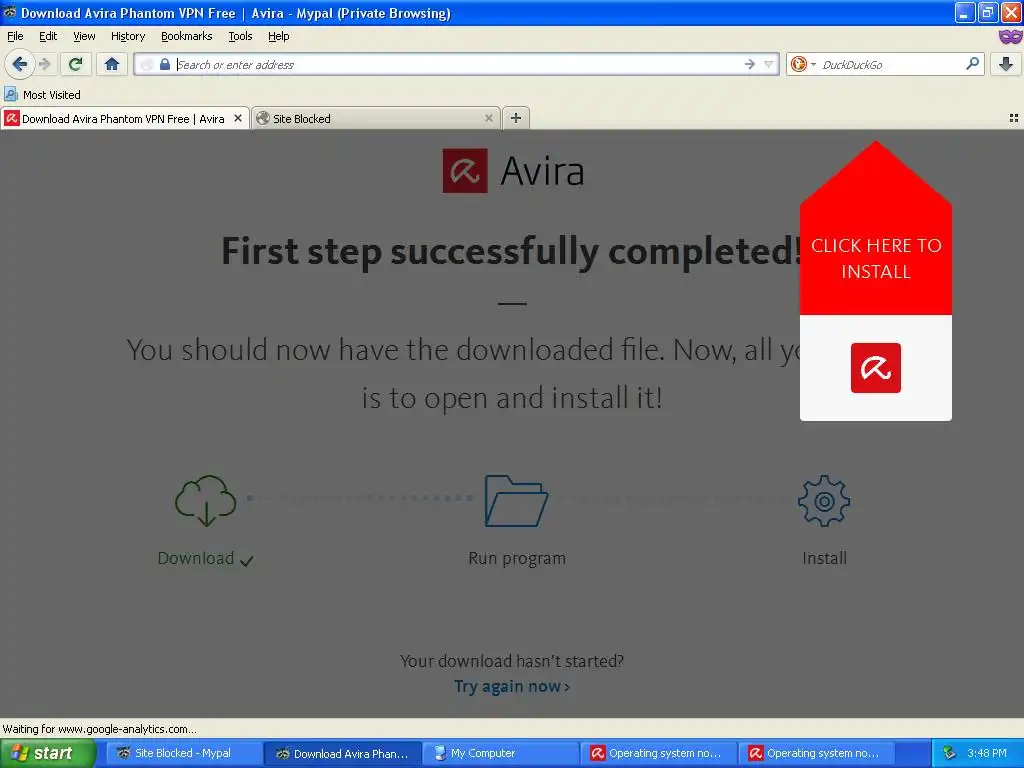Open second Operating system no... taskbar item
1024x768 pixels.
click(817, 754)
